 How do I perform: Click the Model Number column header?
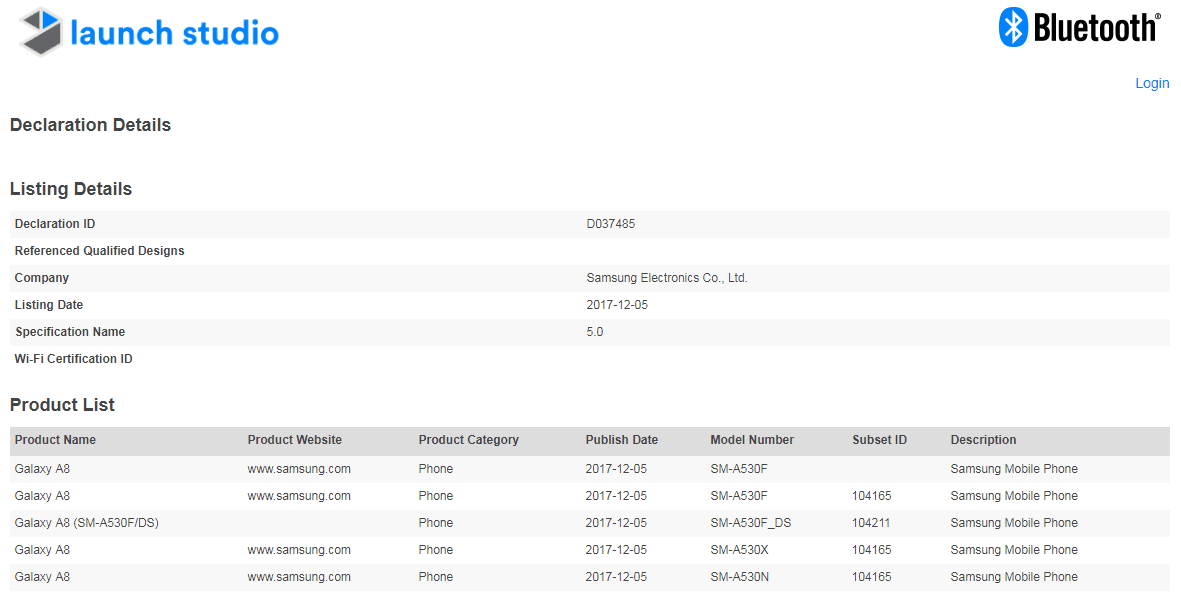[752, 440]
